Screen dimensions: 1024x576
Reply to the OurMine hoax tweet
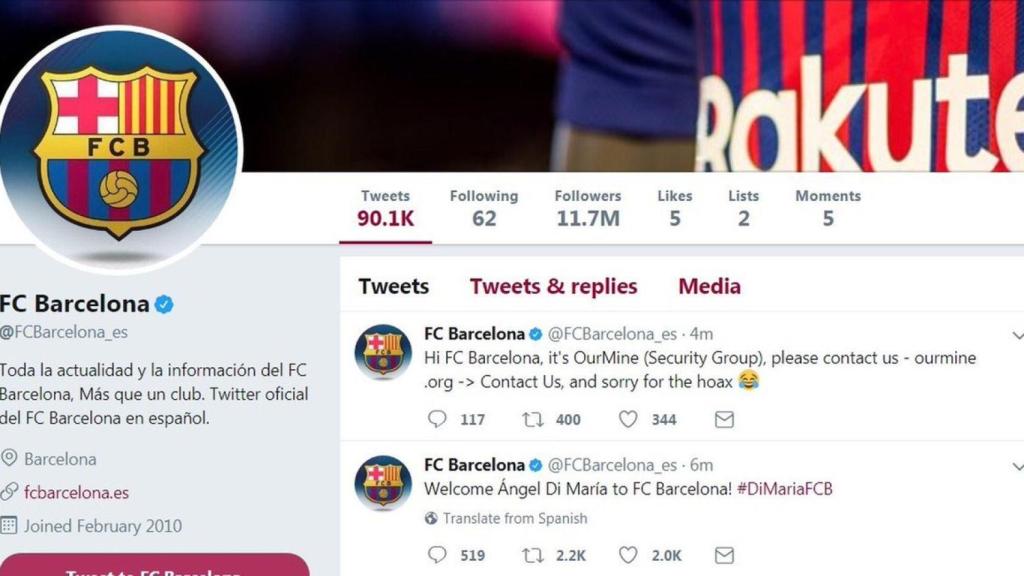click(437, 420)
